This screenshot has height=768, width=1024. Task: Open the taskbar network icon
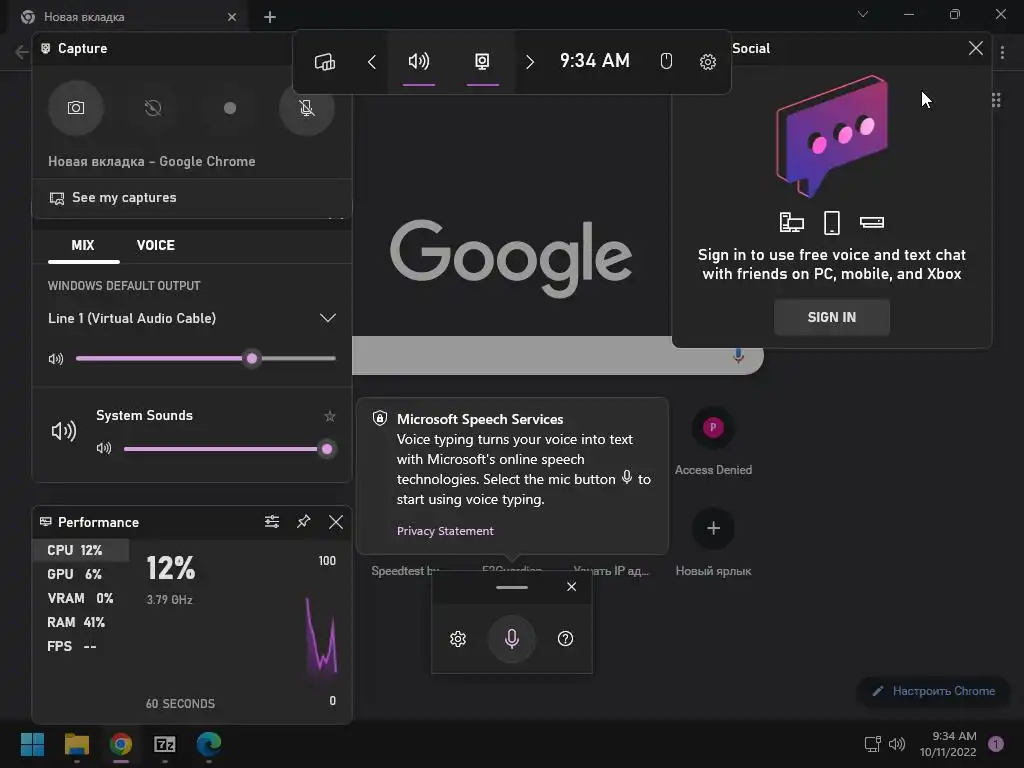872,744
